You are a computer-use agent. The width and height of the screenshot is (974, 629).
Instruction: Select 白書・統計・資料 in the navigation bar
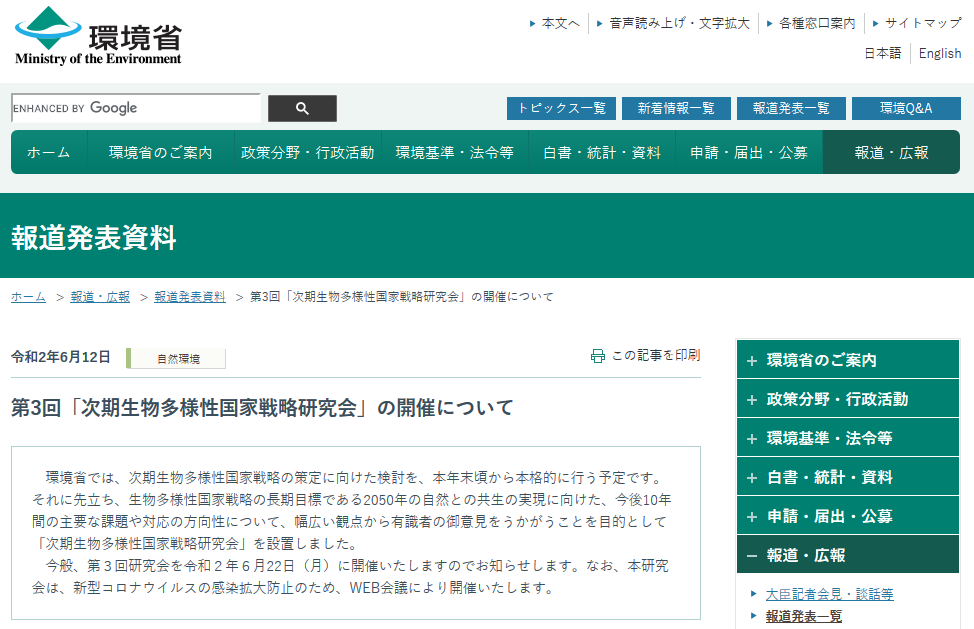click(601, 153)
